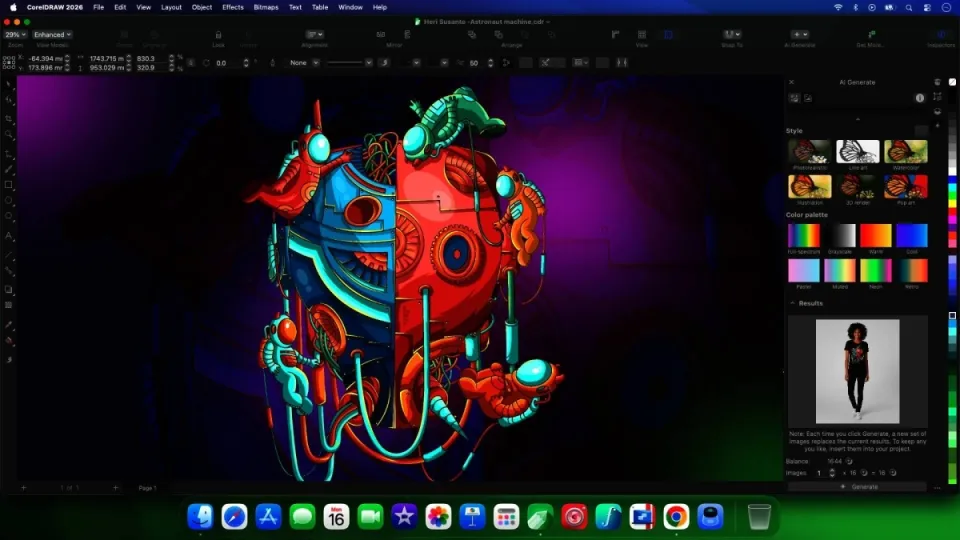Open the Snap To dropdown
The height and width of the screenshot is (540, 960).
click(732, 35)
